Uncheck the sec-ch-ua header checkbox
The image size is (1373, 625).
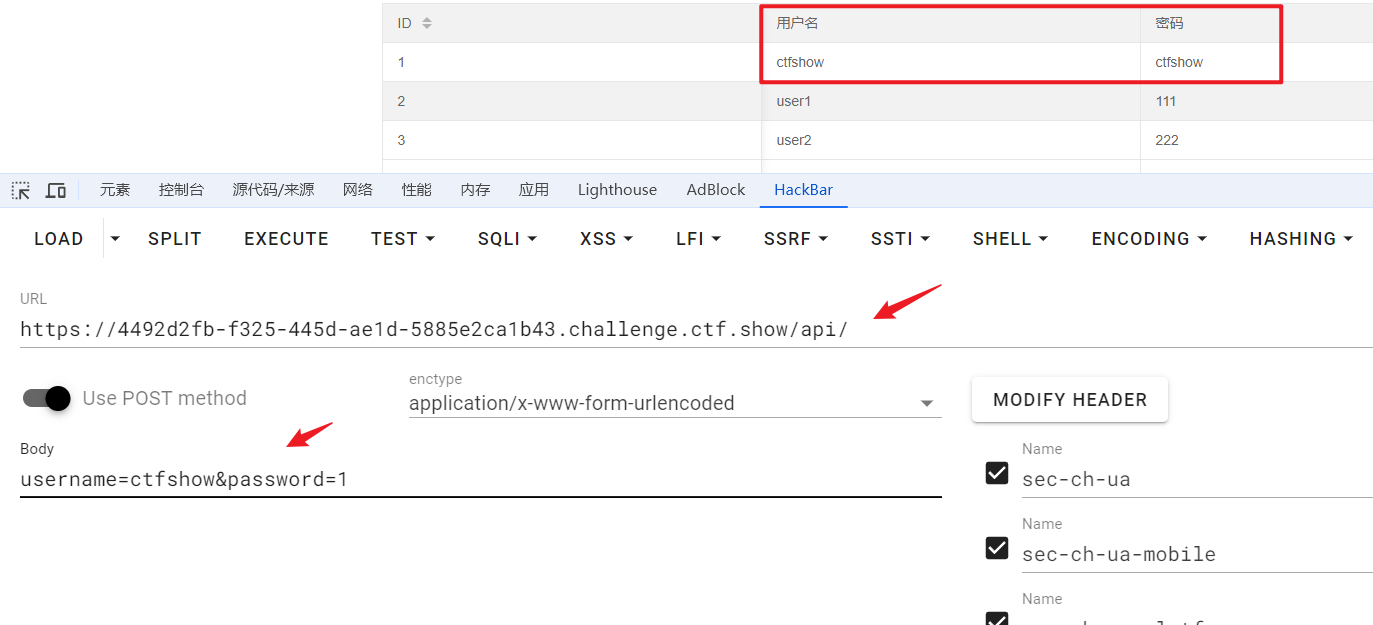click(x=997, y=472)
